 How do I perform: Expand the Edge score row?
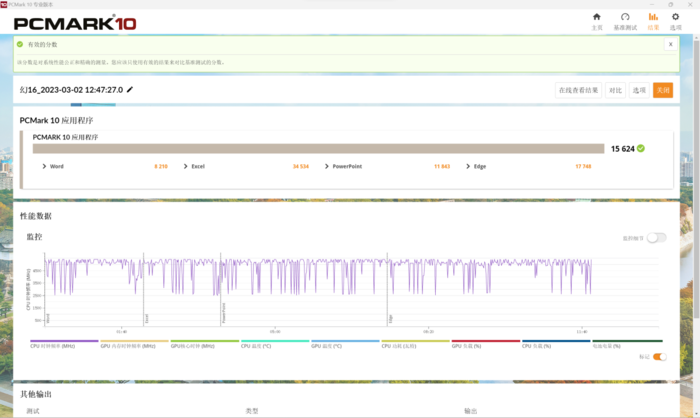(468, 166)
